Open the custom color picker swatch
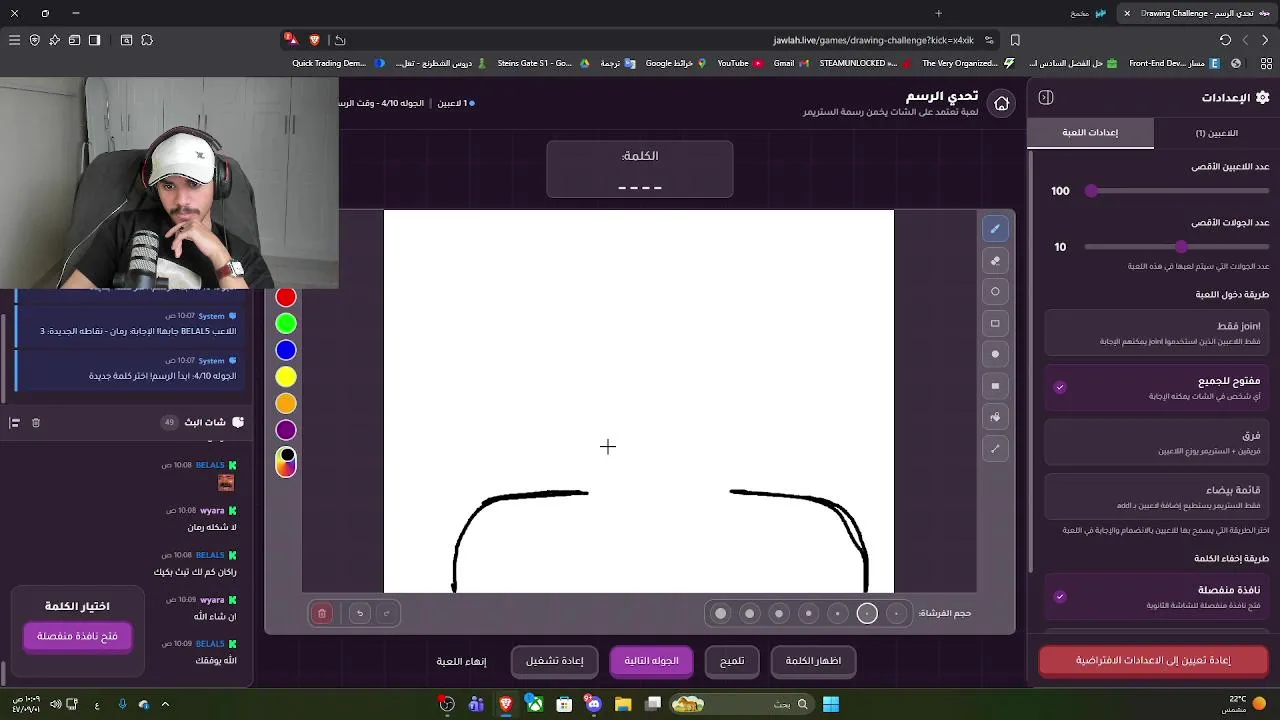The width and height of the screenshot is (1280, 720). click(286, 462)
